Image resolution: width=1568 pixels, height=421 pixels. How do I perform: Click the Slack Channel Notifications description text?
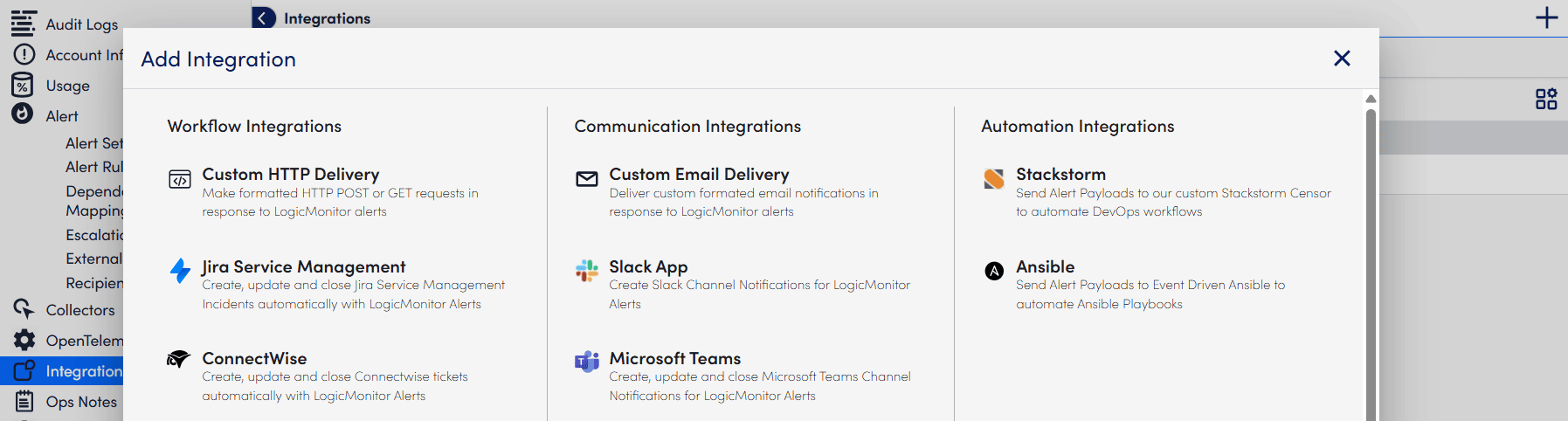(759, 294)
